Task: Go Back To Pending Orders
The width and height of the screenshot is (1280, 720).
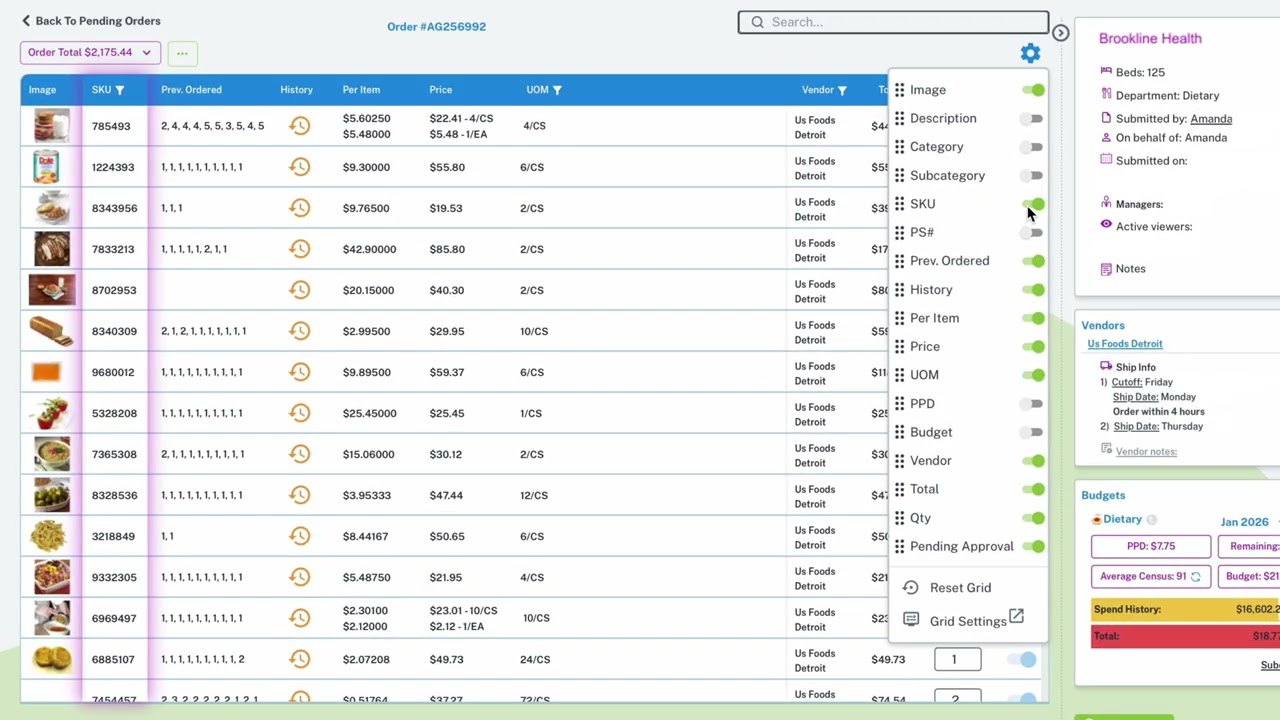Action: (x=91, y=21)
